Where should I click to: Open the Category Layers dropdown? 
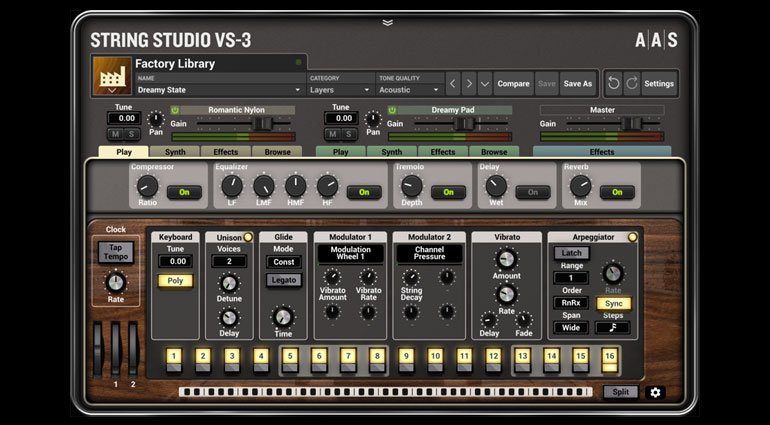coord(339,90)
